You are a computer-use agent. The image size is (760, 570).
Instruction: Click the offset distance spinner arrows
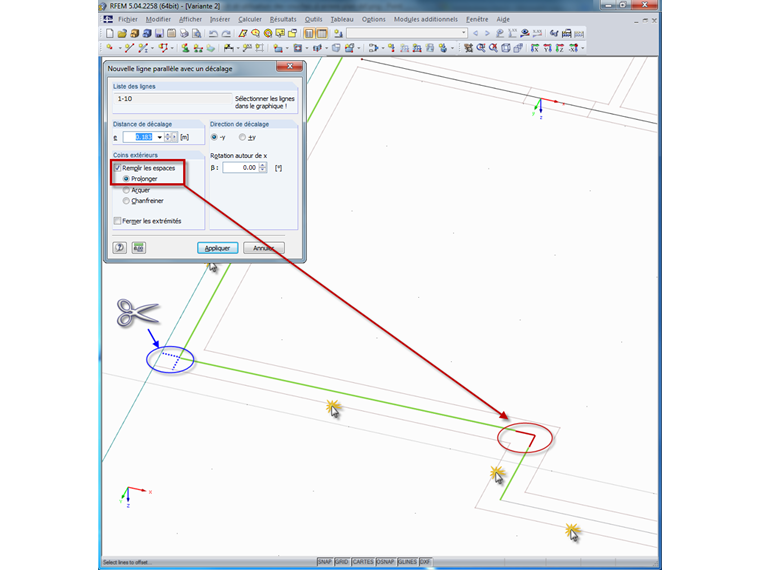tap(168, 137)
